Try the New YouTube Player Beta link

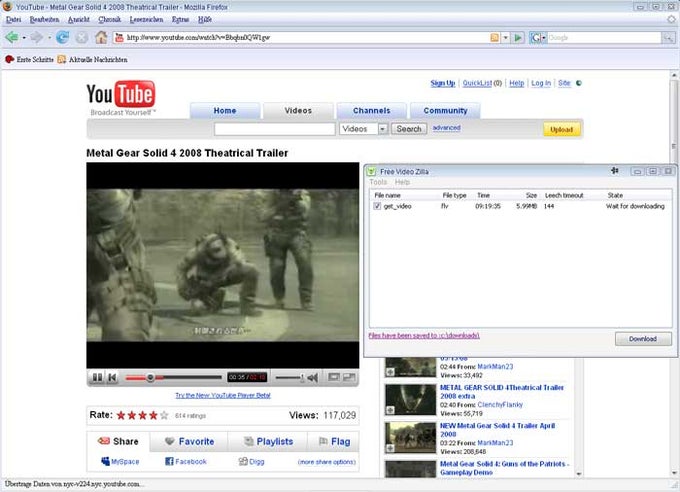pos(223,395)
